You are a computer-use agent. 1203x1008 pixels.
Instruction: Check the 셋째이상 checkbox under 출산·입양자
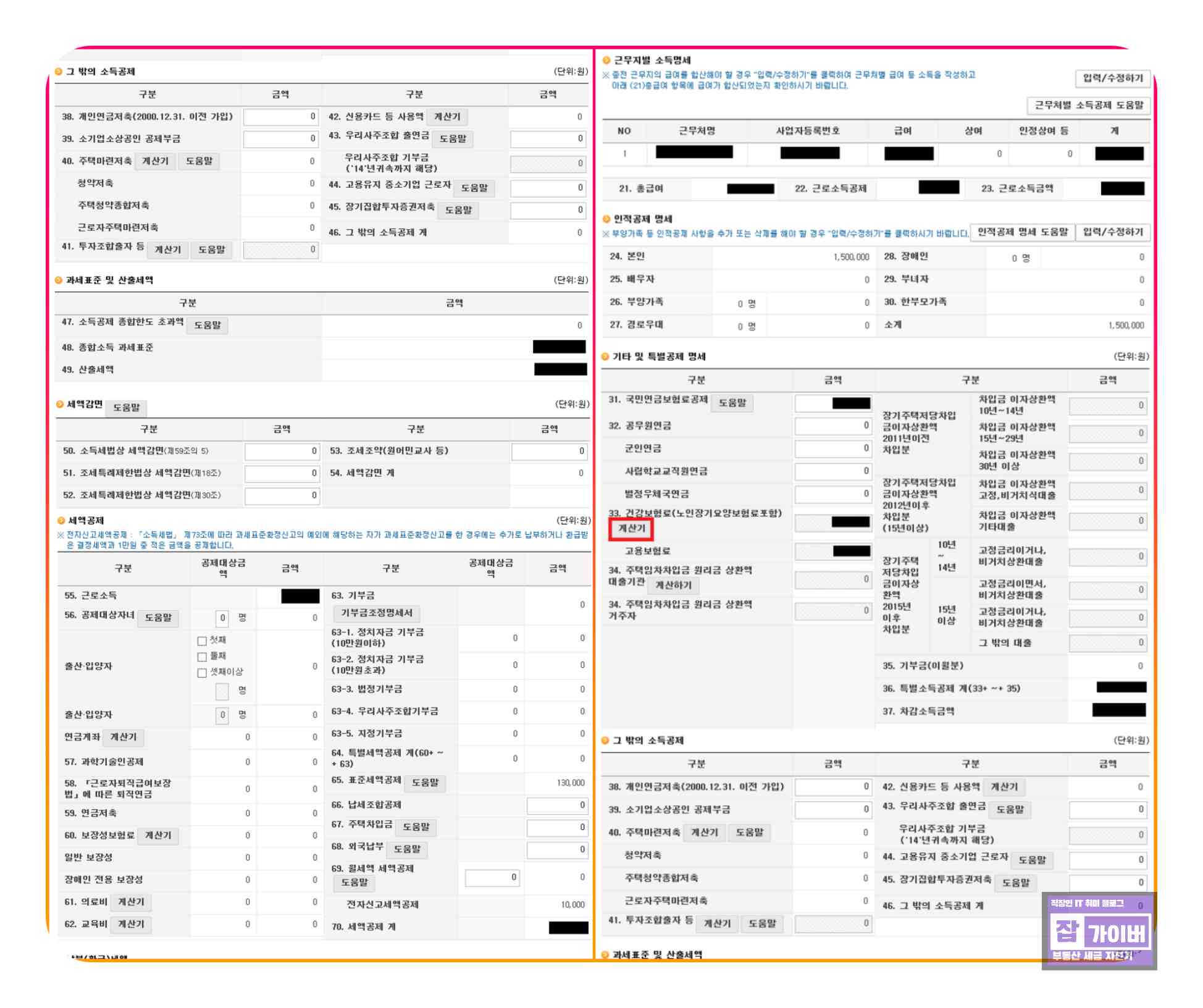202,673
